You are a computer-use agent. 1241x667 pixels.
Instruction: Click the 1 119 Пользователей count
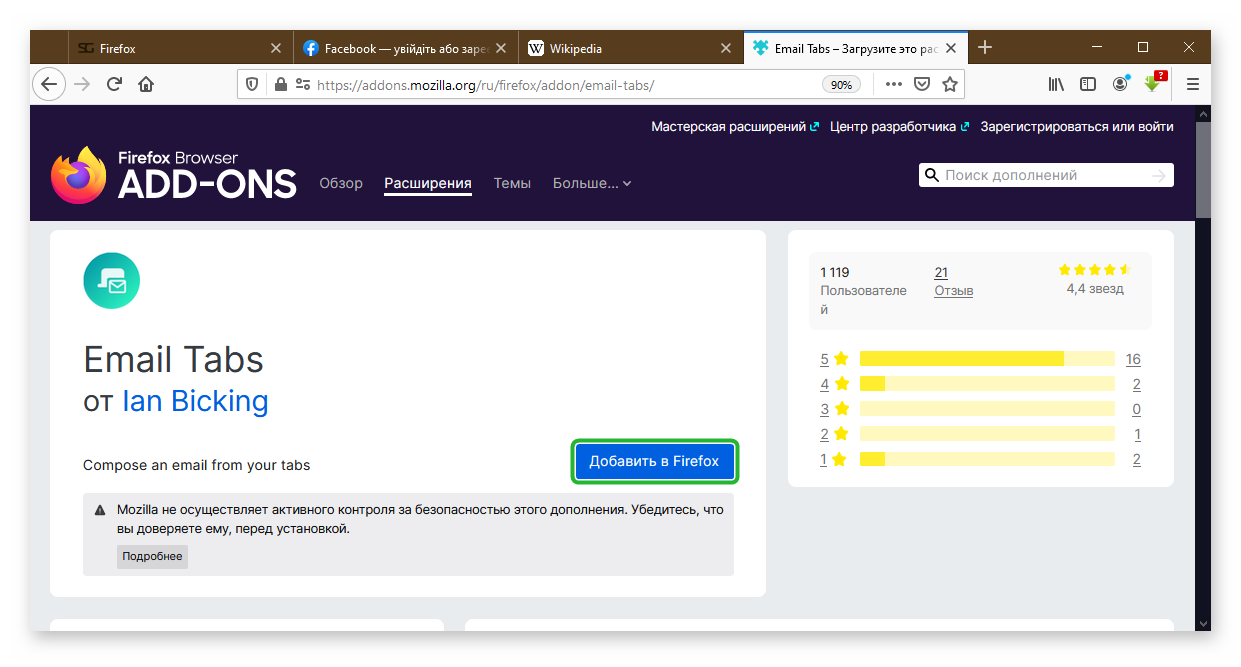[863, 290]
